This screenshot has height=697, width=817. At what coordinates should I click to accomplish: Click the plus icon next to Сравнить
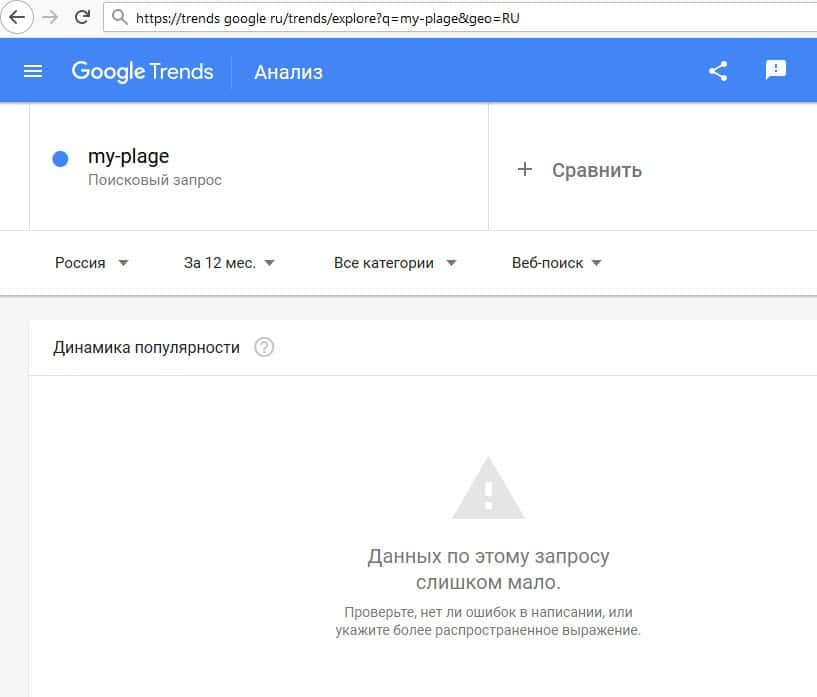coord(525,169)
